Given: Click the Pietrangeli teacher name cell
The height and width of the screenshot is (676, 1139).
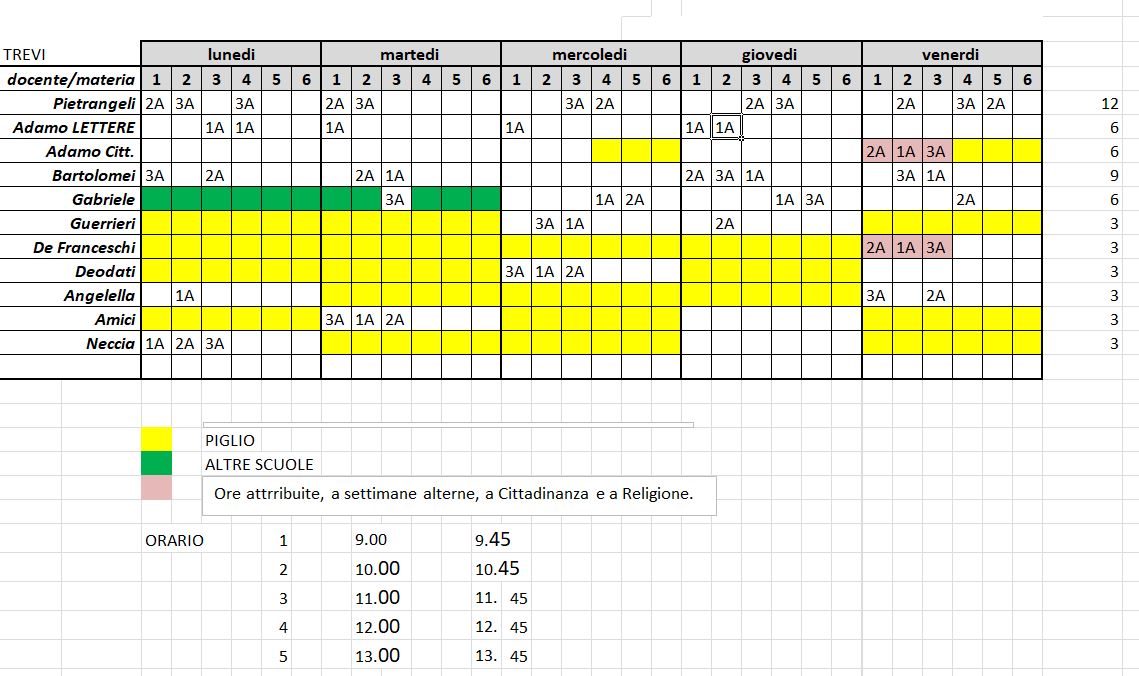Looking at the screenshot, I should 95,103.
